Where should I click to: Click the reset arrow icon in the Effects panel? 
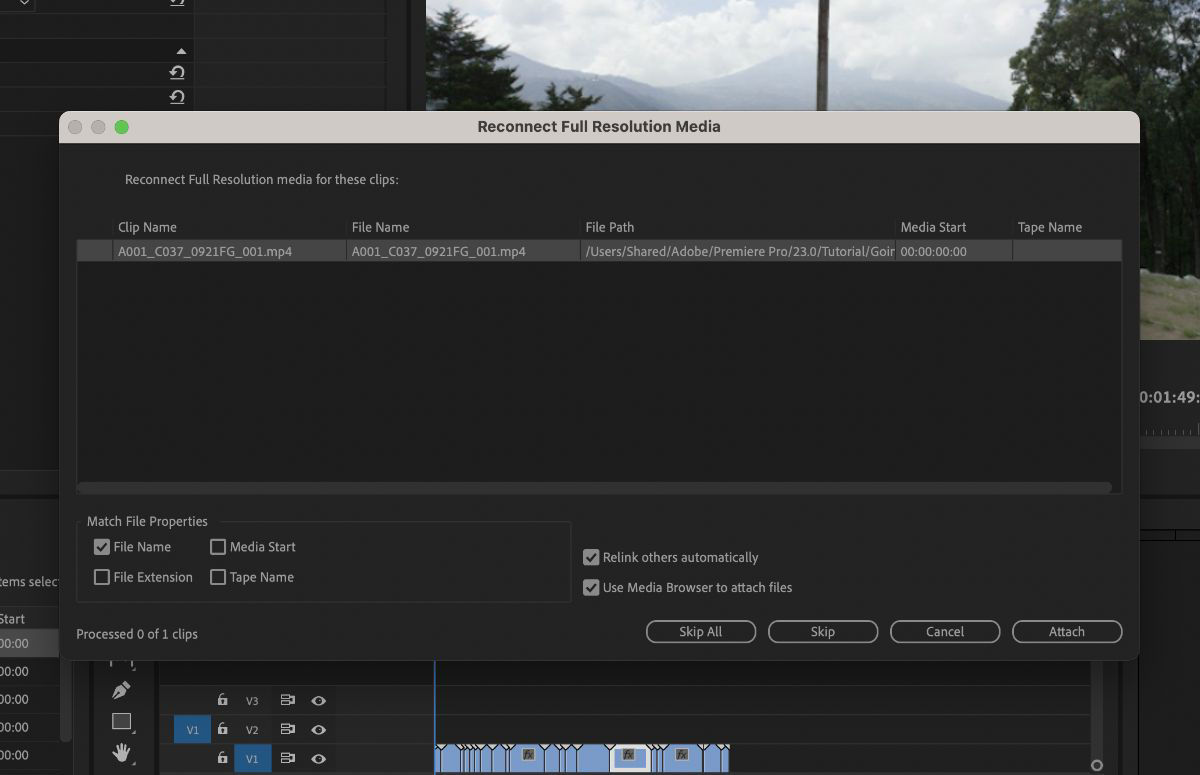click(177, 72)
